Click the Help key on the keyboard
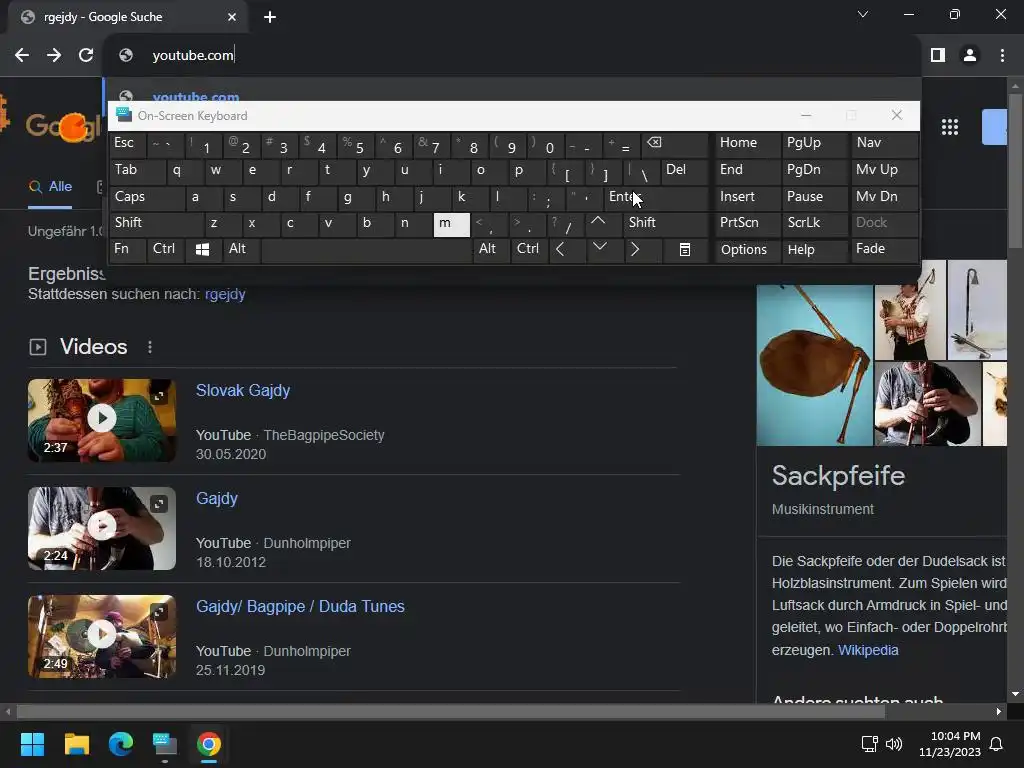This screenshot has height=768, width=1024. pos(814,249)
